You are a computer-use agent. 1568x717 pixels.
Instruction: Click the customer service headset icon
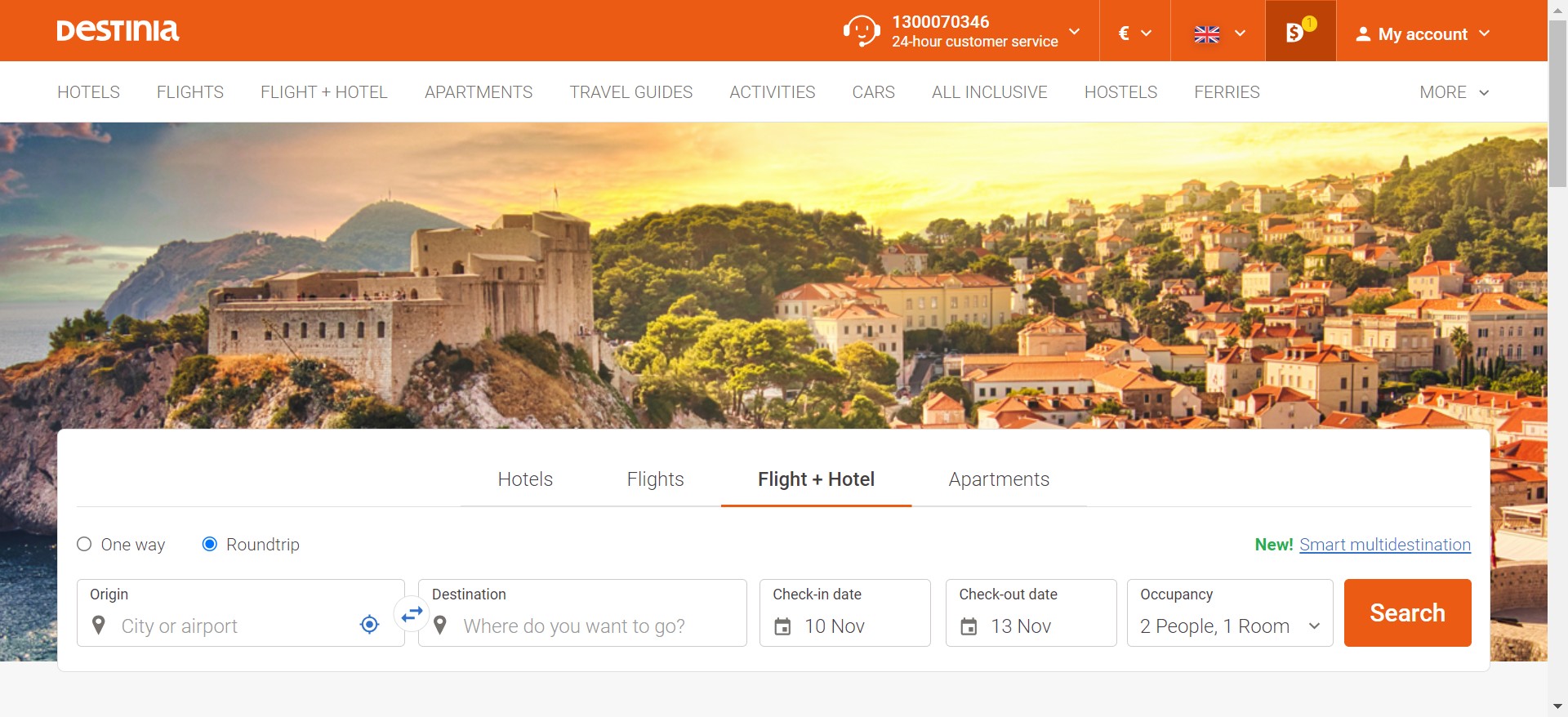861,31
